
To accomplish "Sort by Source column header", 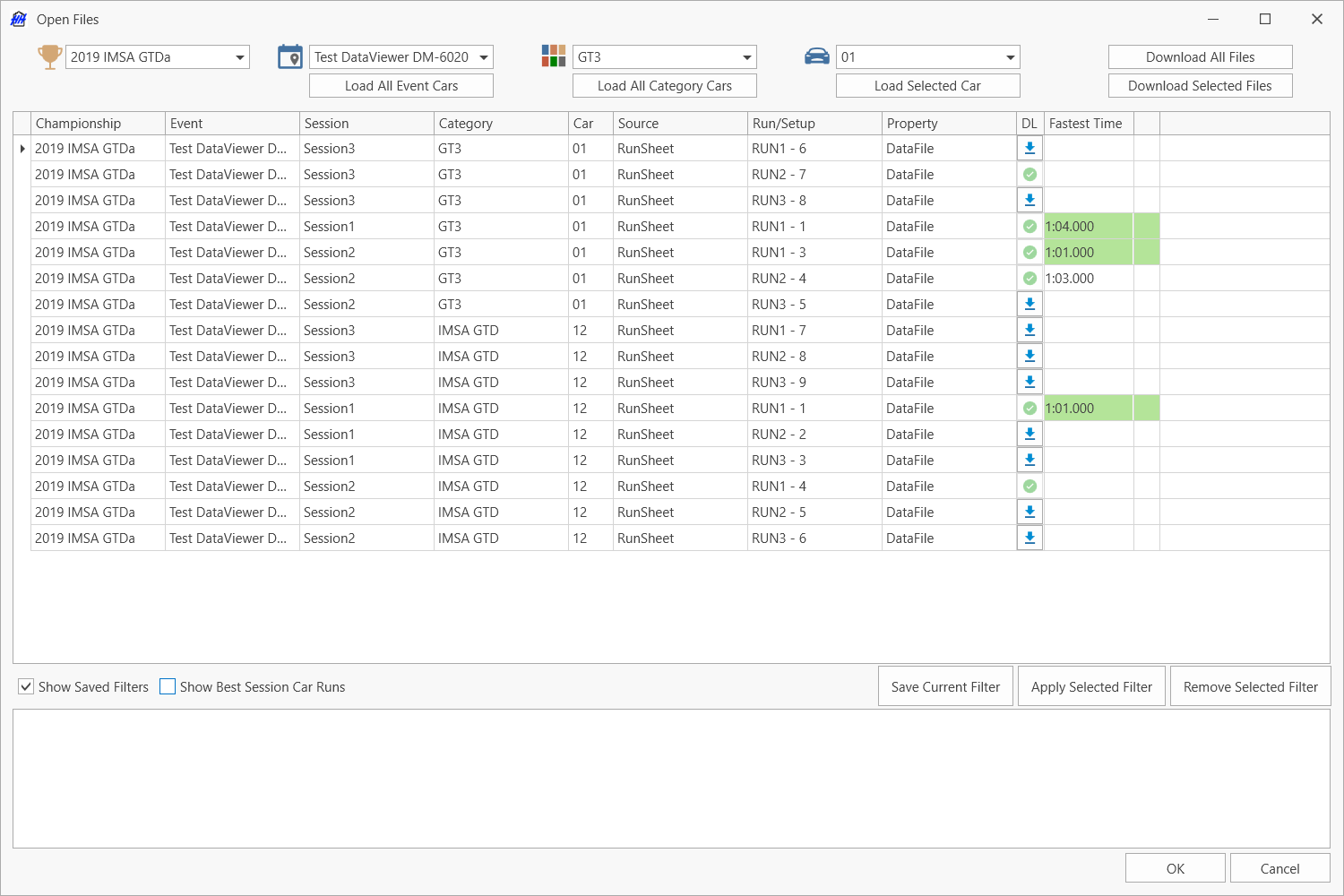I will (680, 124).
